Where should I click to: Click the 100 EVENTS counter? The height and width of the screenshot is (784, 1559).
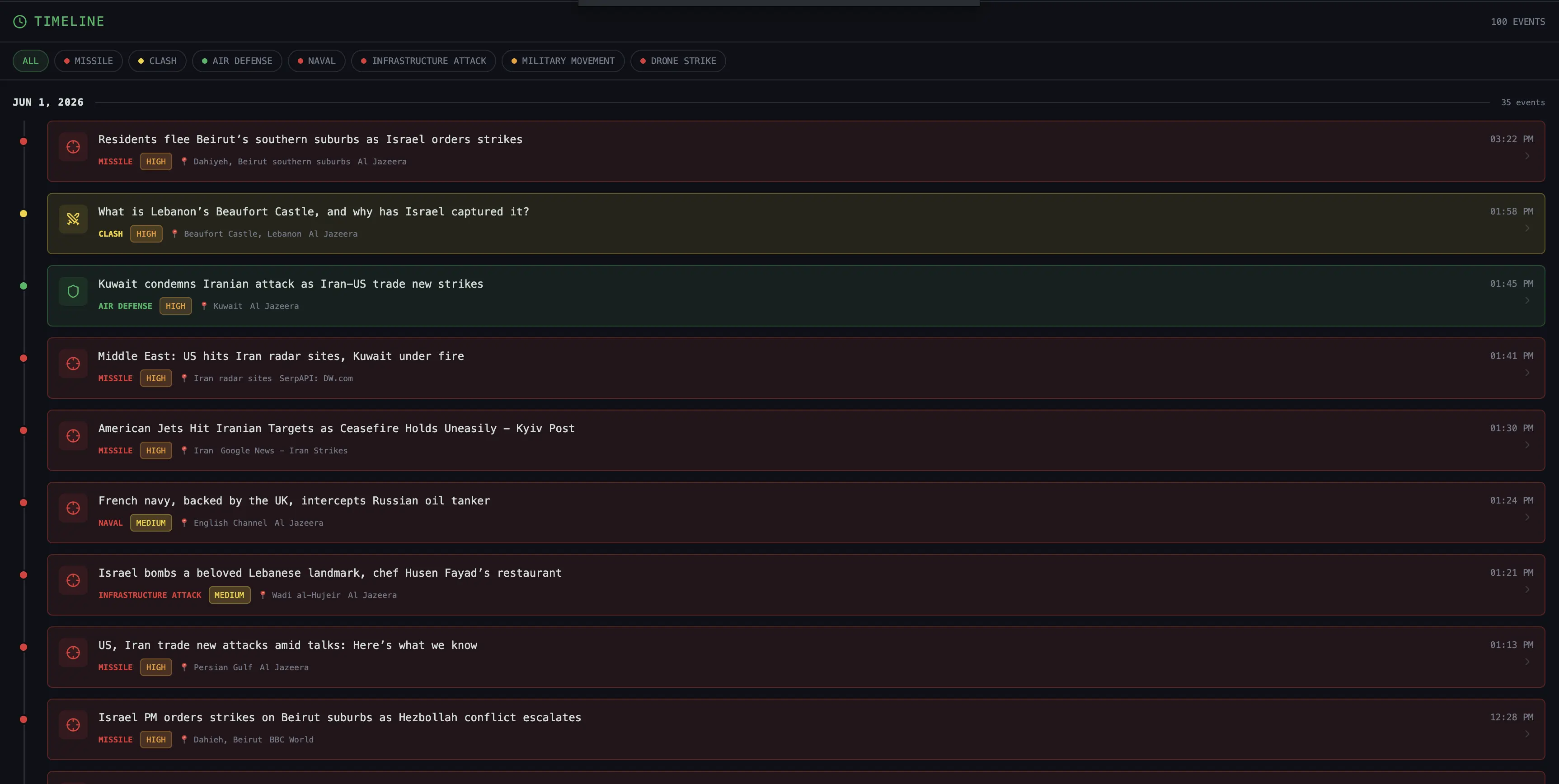[x=1518, y=22]
